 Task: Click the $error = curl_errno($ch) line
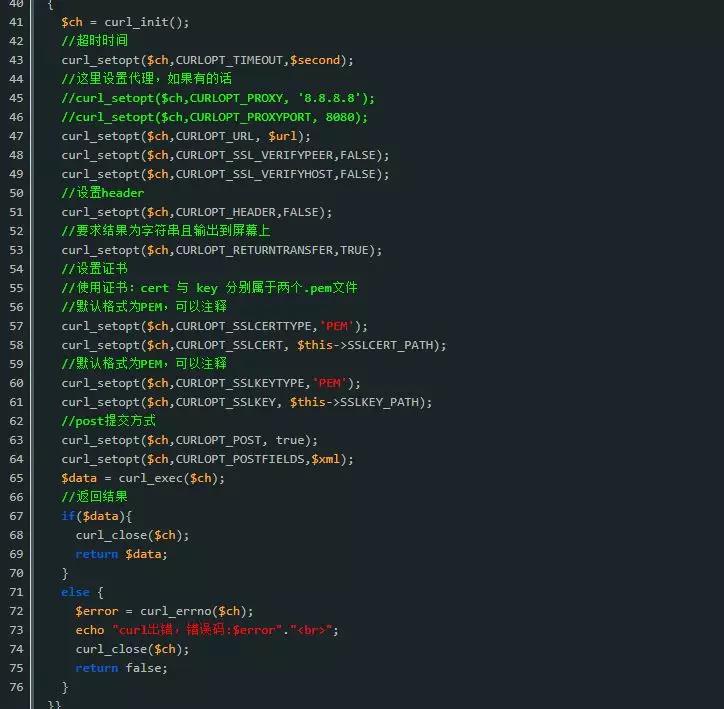[x=164, y=612]
